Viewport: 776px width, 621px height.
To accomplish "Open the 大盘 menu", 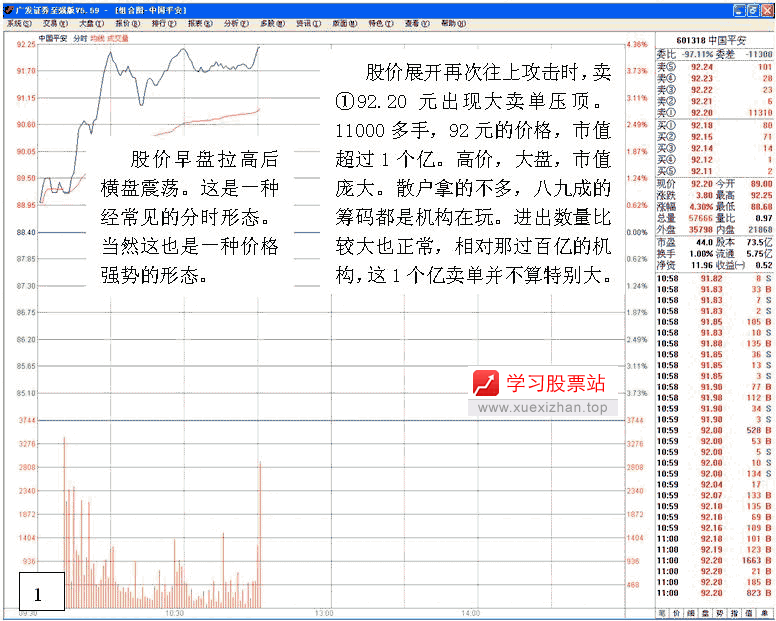I will click(x=92, y=23).
